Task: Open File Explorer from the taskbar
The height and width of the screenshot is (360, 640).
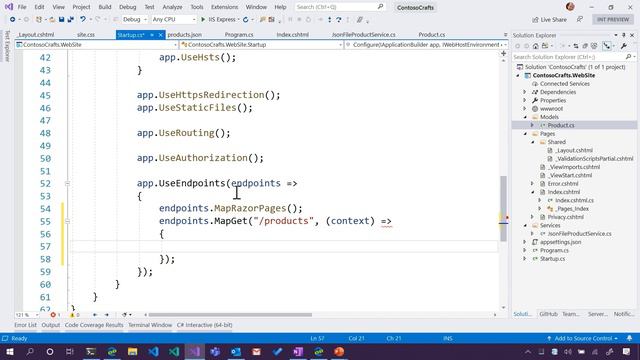Action: 132,351
